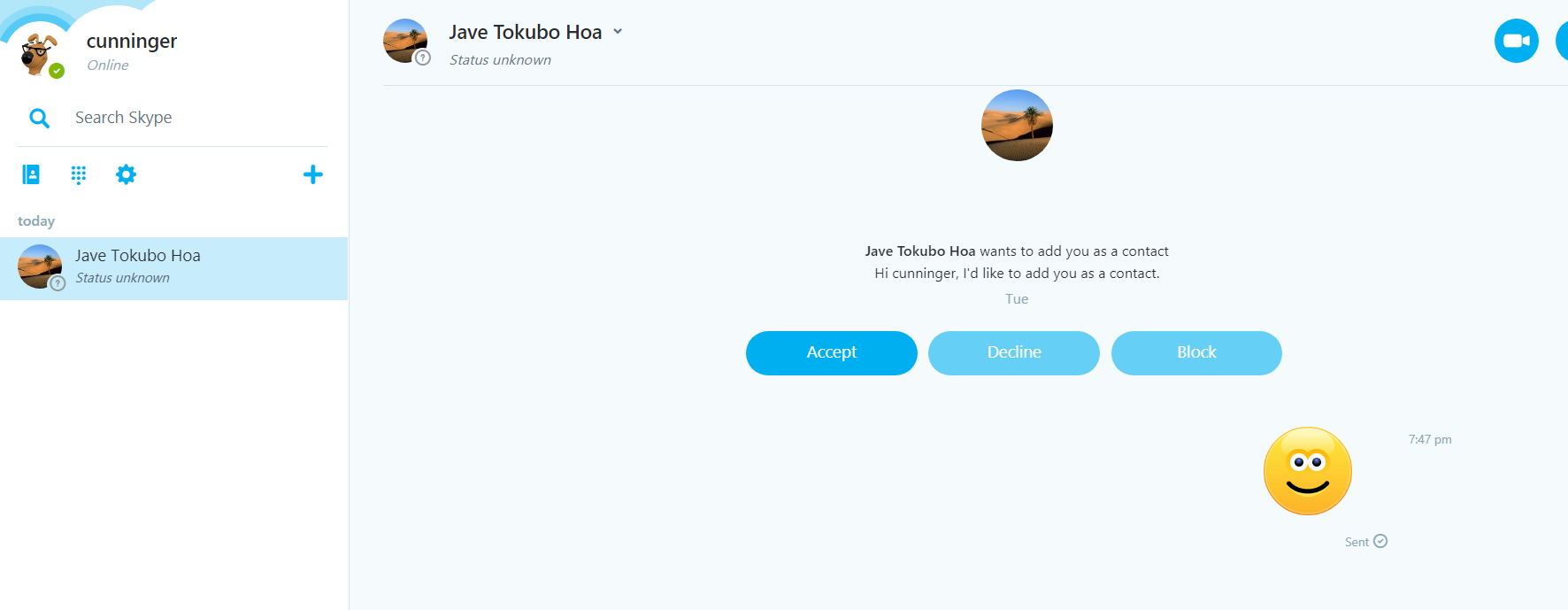Click the green online status badge
The height and width of the screenshot is (610, 1568).
(x=57, y=71)
